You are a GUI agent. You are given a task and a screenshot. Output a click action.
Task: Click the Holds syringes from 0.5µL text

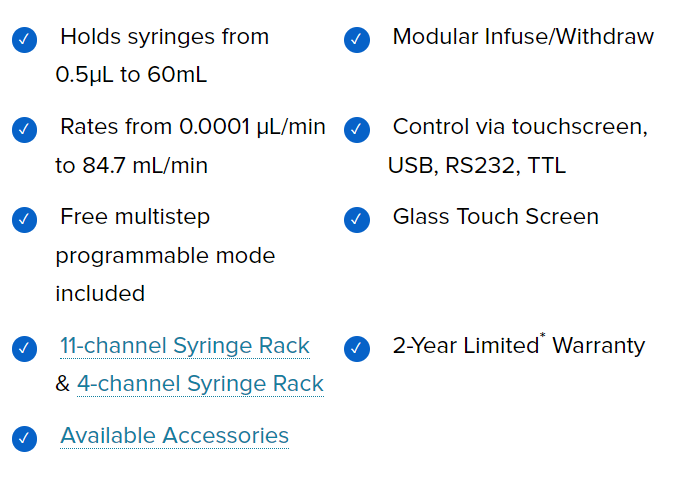click(x=162, y=56)
